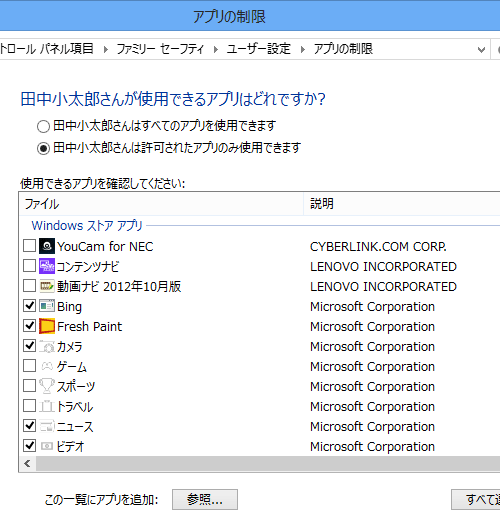Select the スポーツ row name
Image resolution: width=500 pixels, height=530 pixels.
[x=76, y=386]
